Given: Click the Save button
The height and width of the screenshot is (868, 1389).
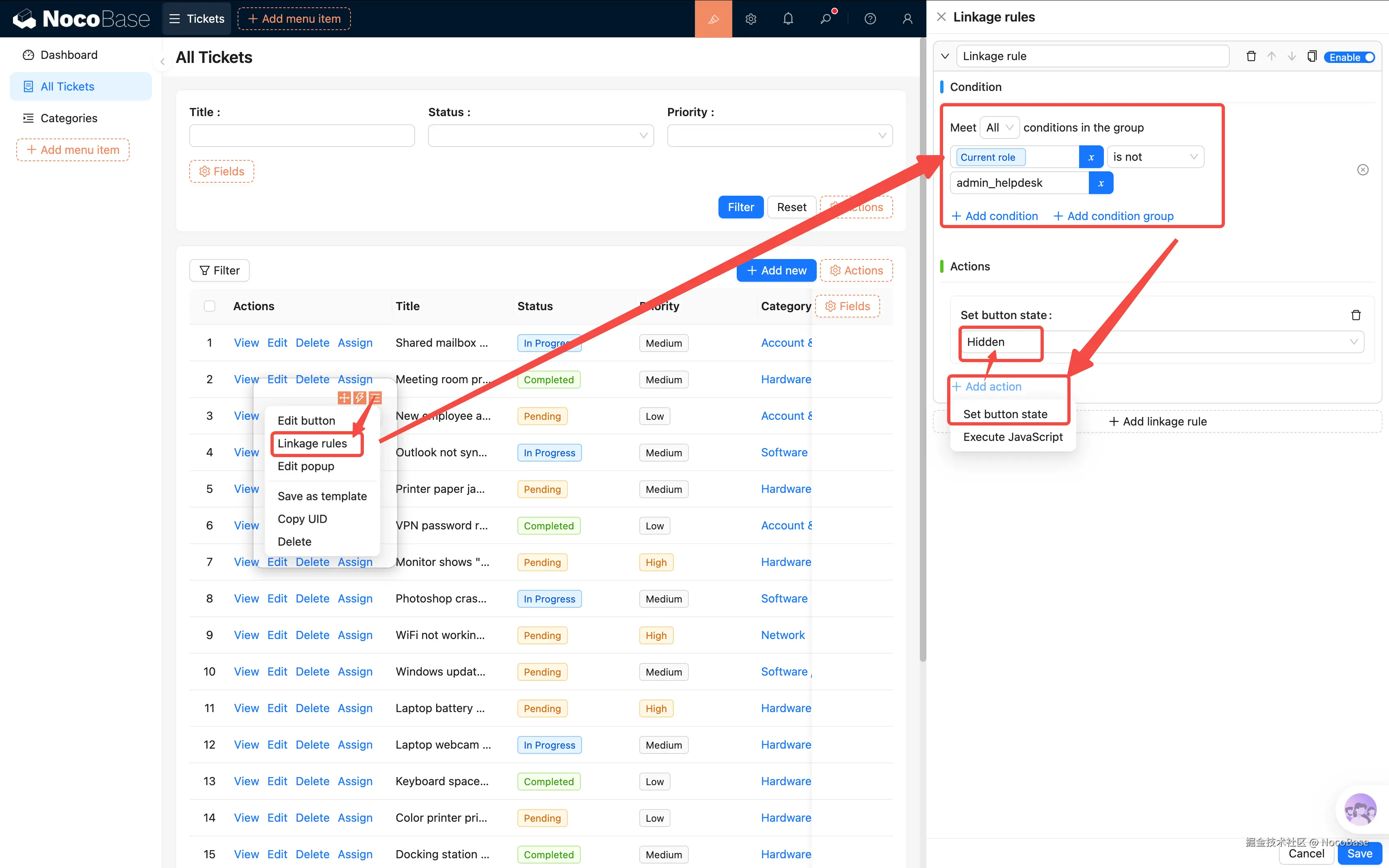Looking at the screenshot, I should (x=1359, y=854).
